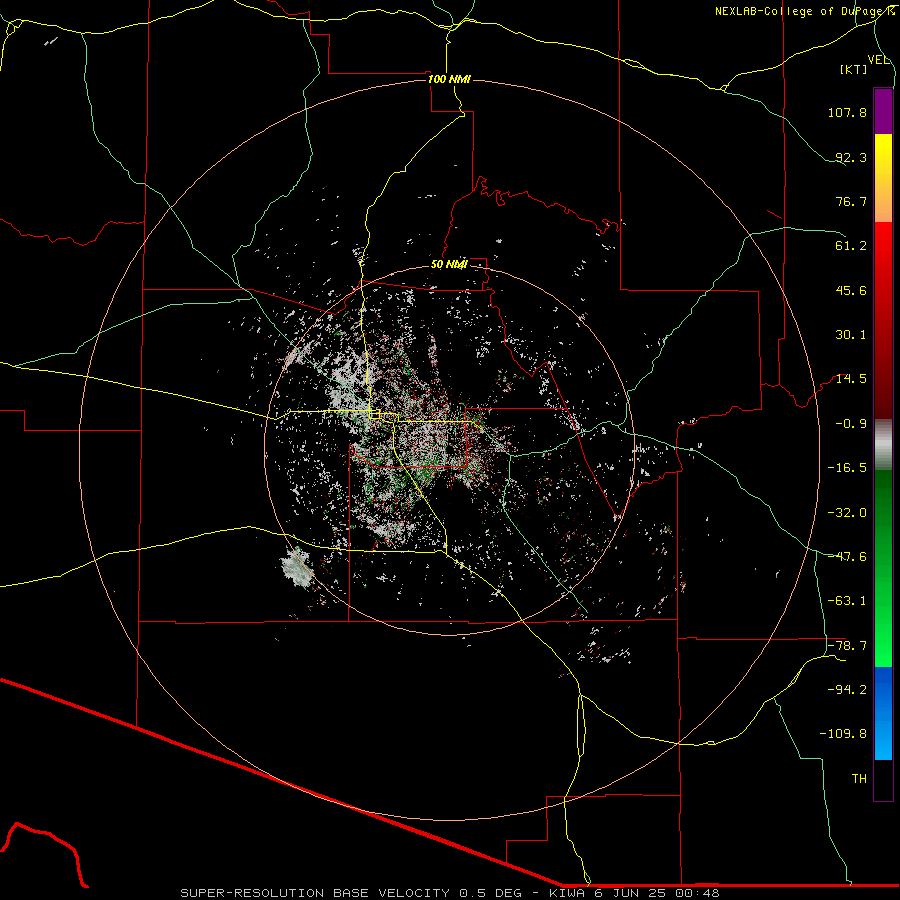
Task: Select the 14.5 velocity scale value
Action: [851, 379]
